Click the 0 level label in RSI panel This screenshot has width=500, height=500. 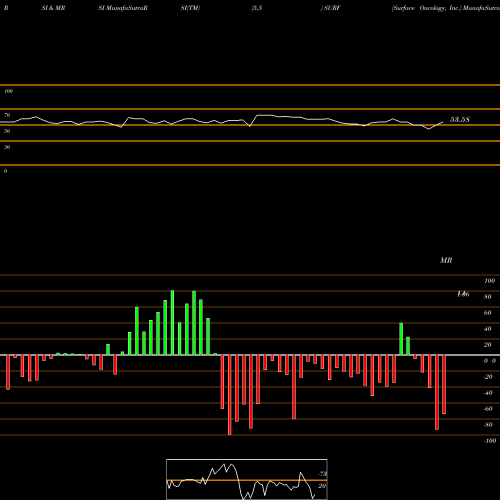coord(5,171)
